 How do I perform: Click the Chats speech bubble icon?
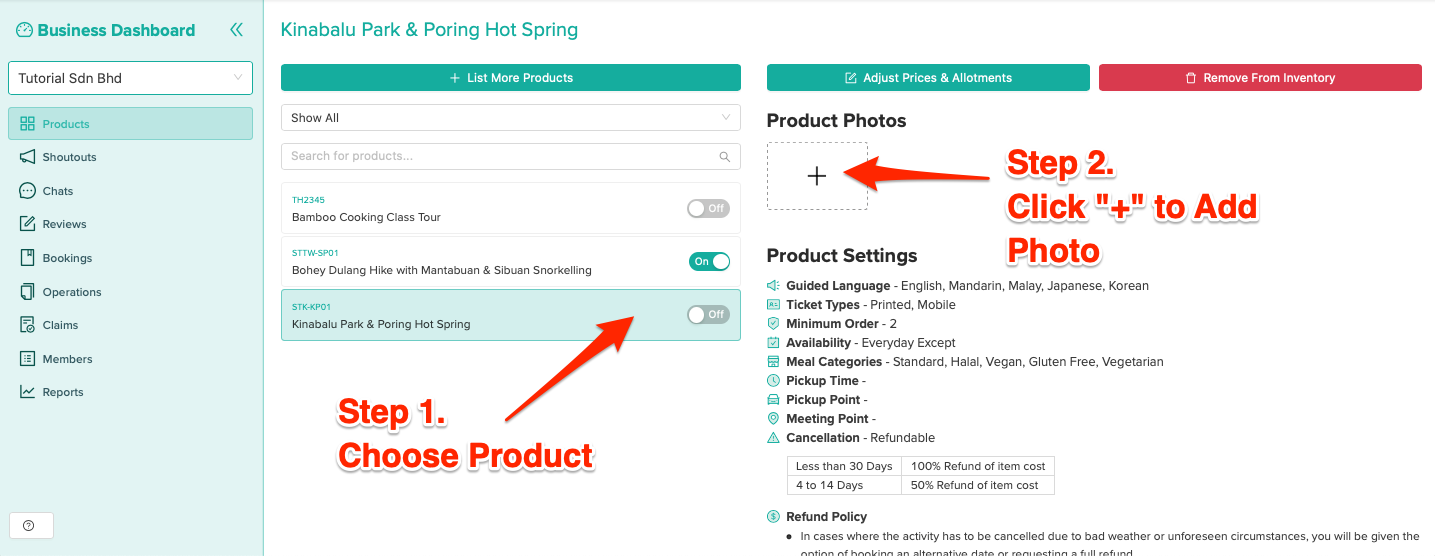pyautogui.click(x=27, y=191)
